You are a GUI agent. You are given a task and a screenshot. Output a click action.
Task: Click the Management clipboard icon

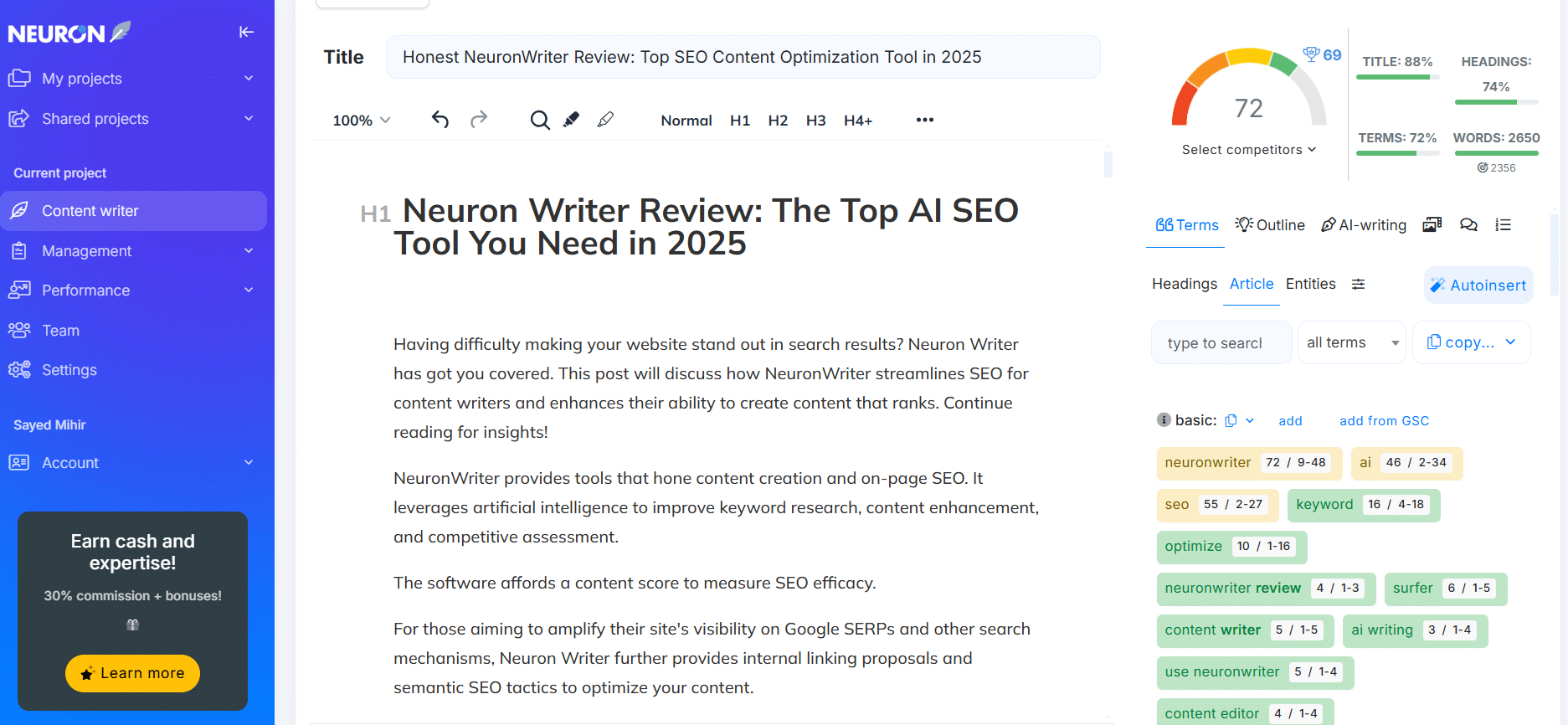[19, 250]
